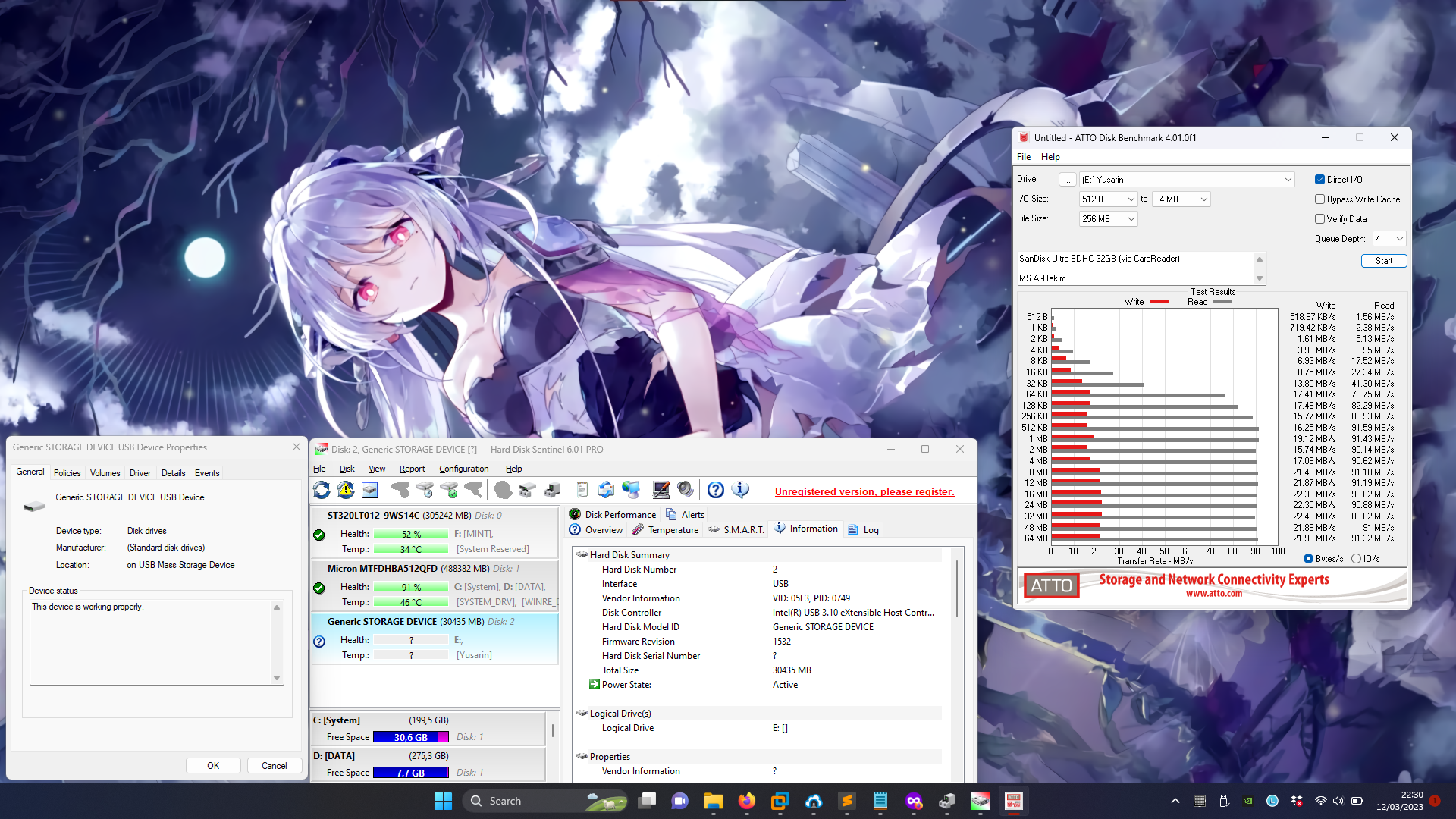The height and width of the screenshot is (819, 1456).
Task: Launch Firefox from the taskbar
Action: click(747, 801)
